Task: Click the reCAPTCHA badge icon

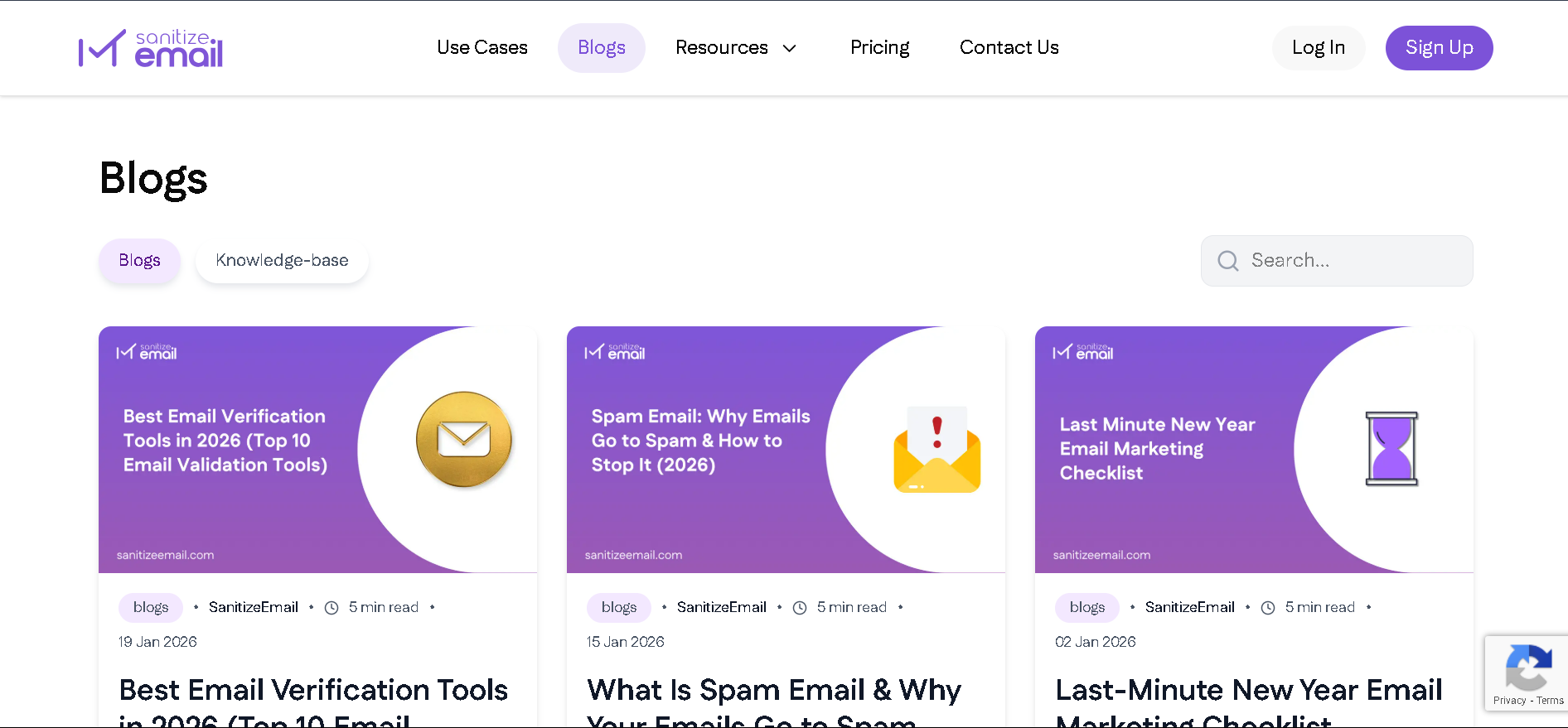Action: point(1528,668)
